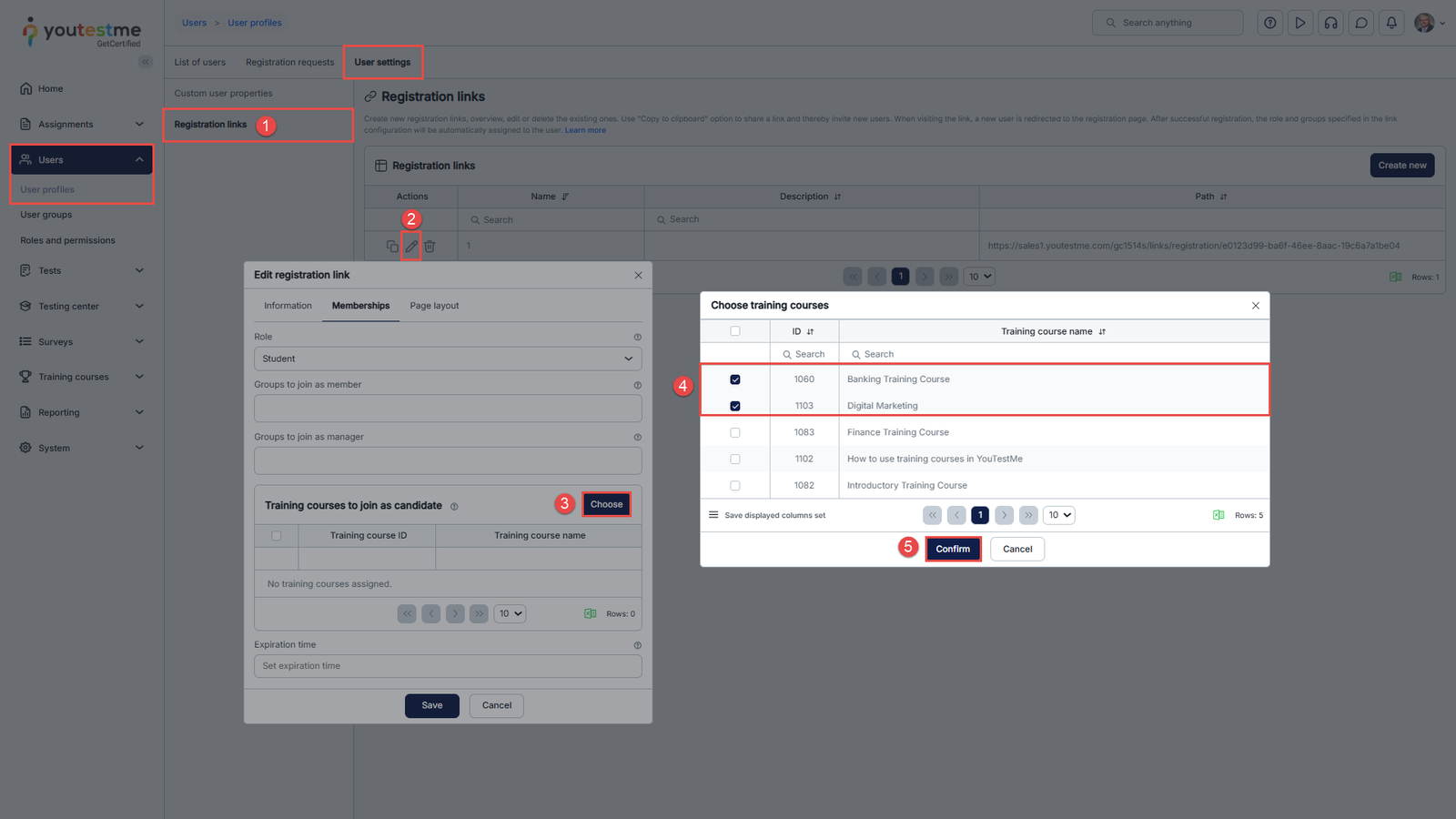Open notifications bell icon in top bar

click(x=1391, y=23)
